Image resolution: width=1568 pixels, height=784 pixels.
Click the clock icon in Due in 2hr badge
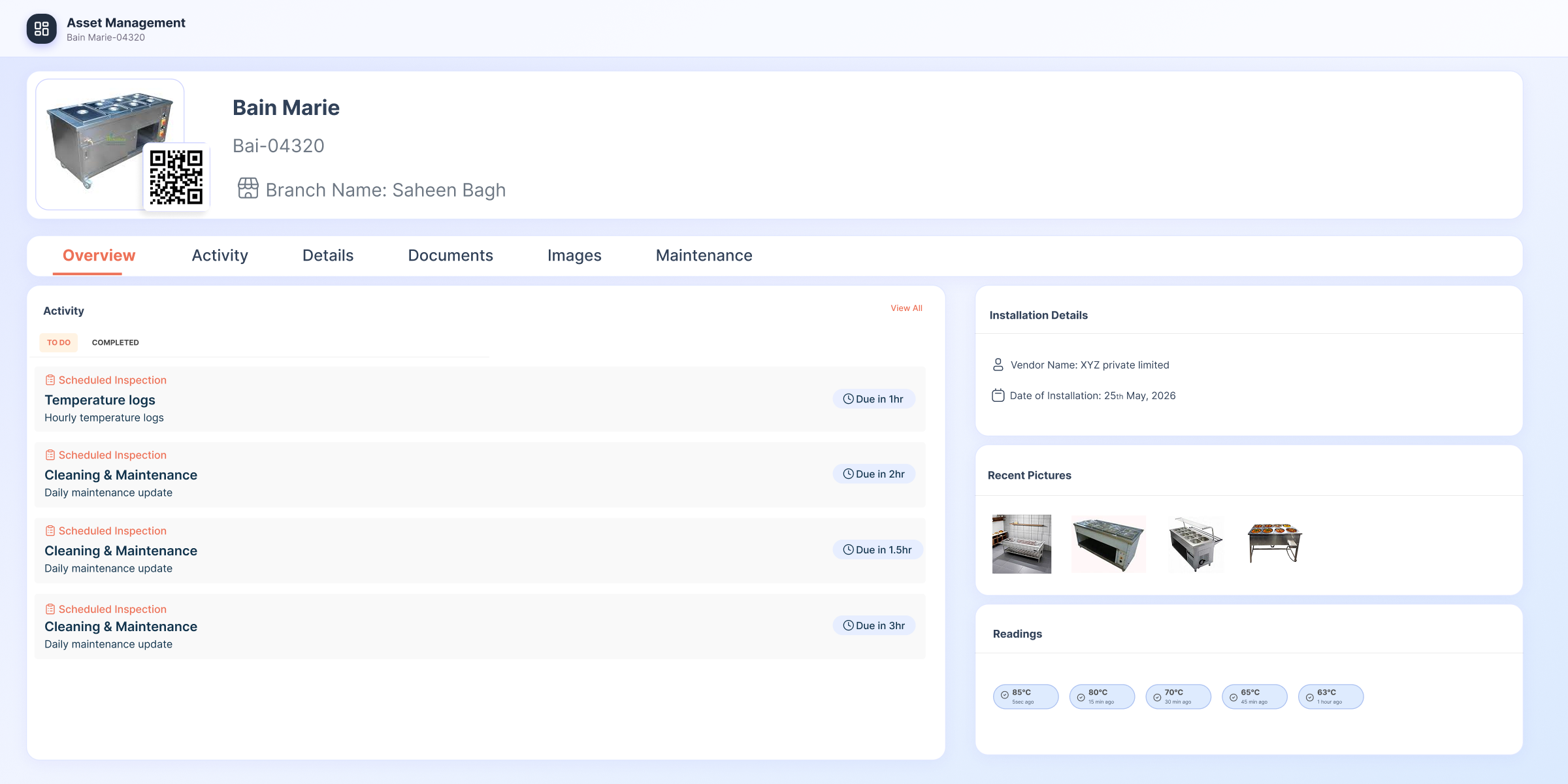848,474
